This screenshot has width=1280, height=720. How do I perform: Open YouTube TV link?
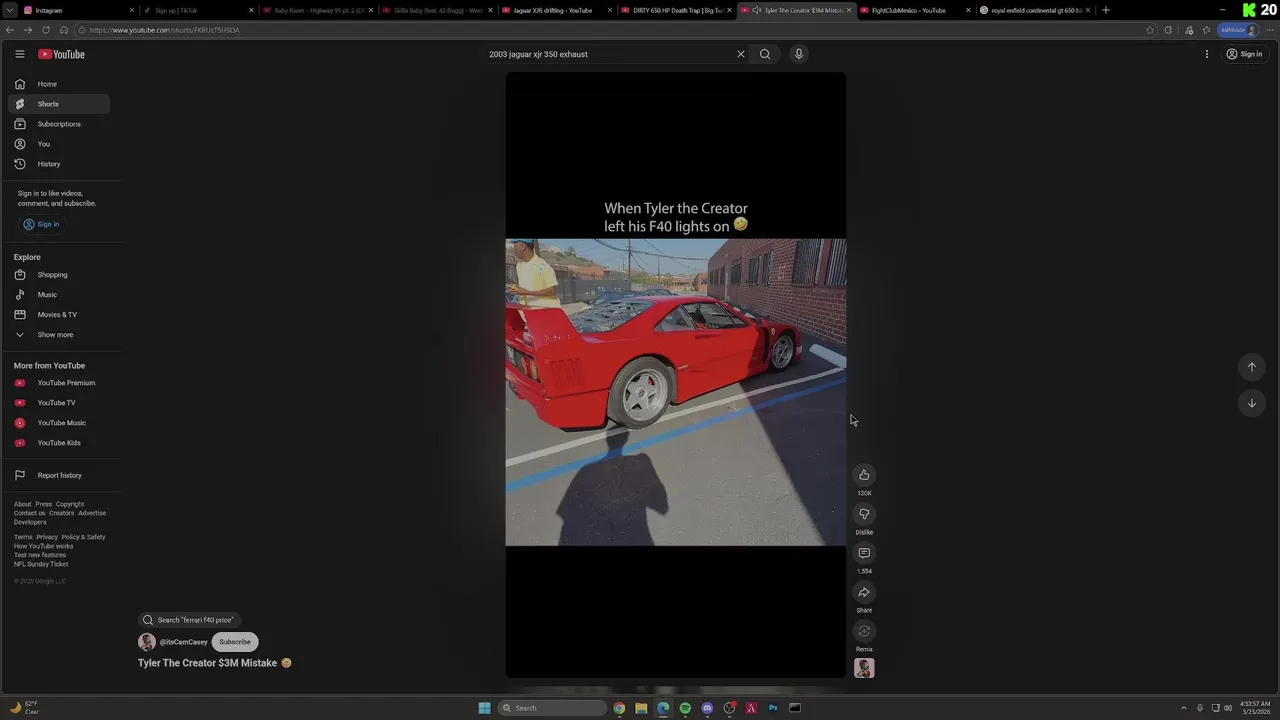point(59,403)
